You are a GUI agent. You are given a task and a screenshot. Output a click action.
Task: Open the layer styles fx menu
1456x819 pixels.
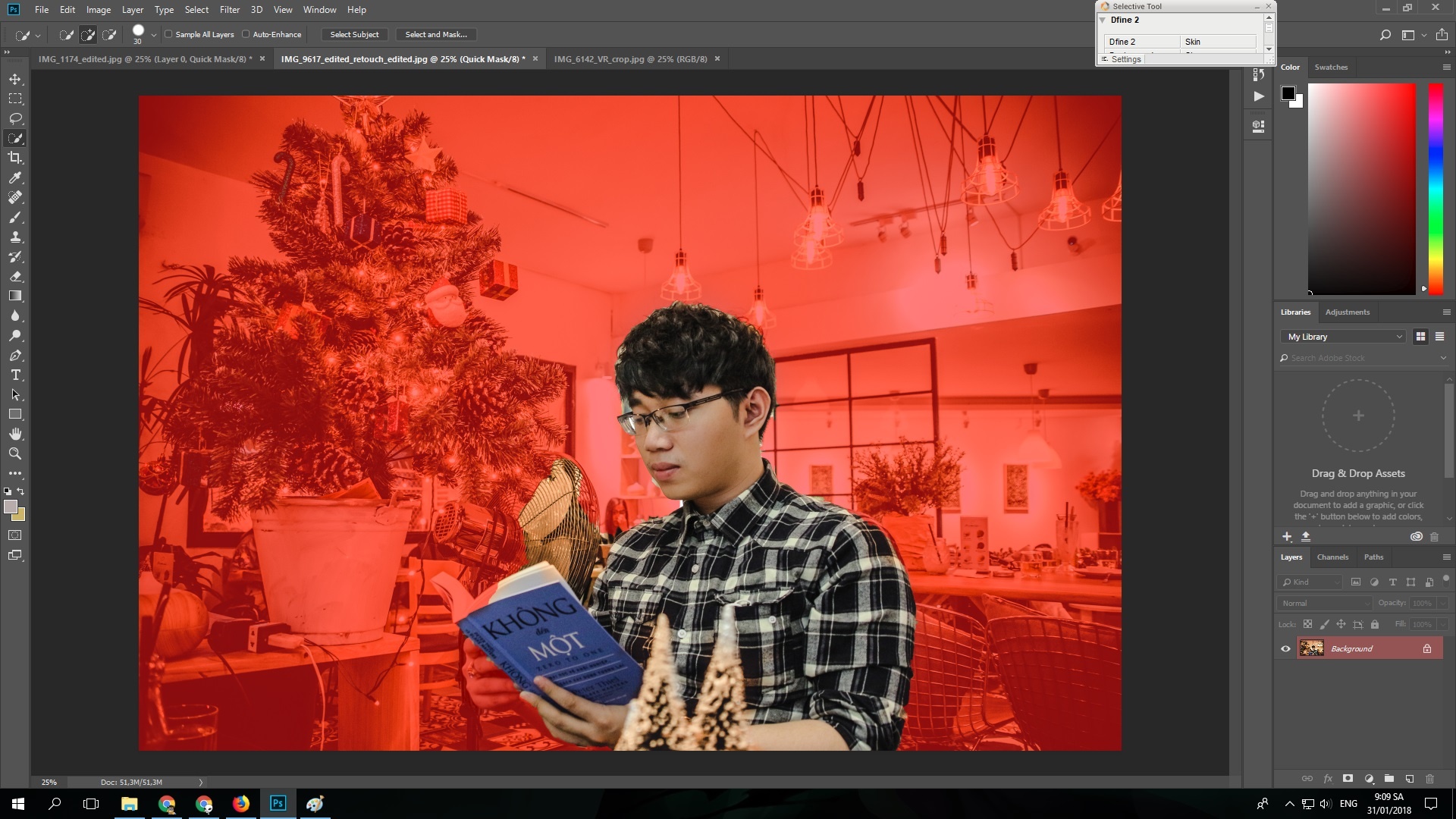(x=1328, y=779)
